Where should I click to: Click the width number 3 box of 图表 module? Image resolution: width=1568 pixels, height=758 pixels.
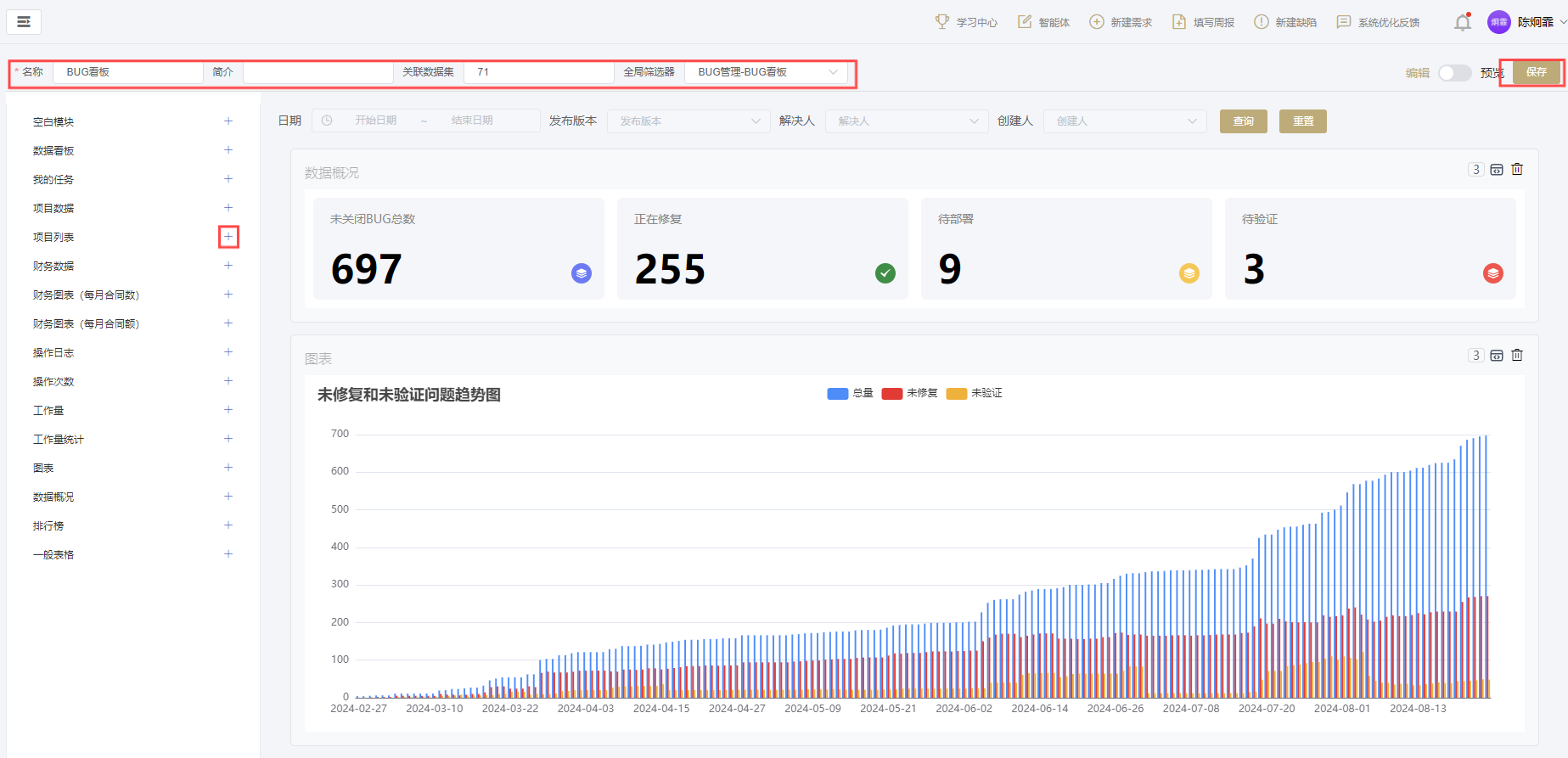(x=1476, y=356)
